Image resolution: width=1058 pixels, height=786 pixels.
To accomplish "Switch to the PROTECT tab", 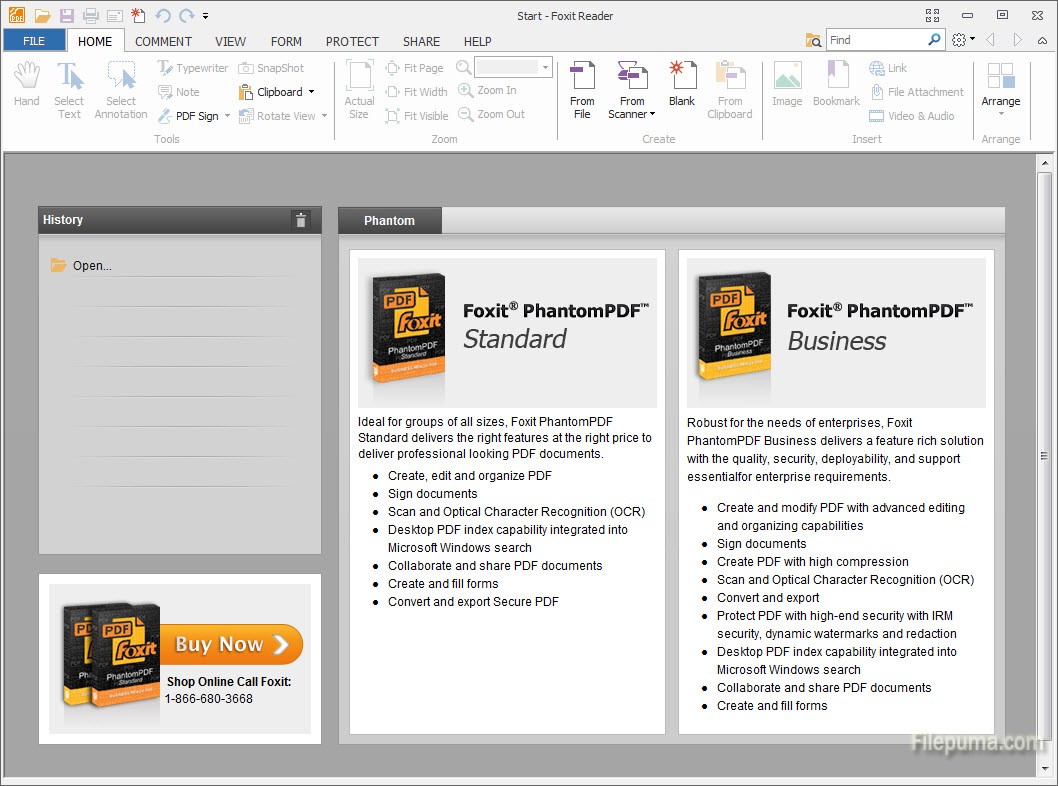I will [352, 41].
